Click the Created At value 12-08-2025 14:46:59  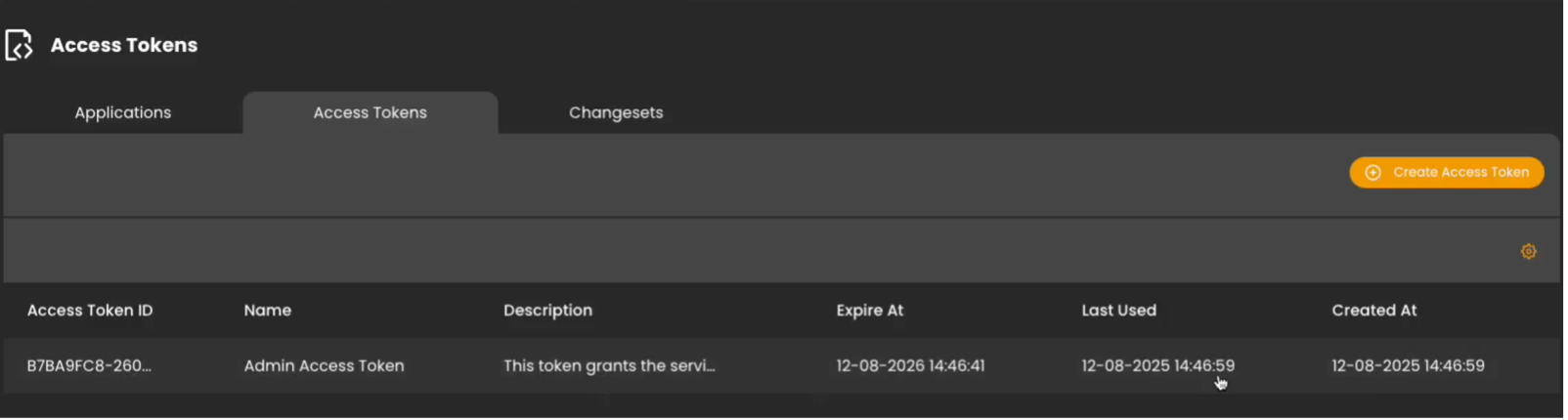pyautogui.click(x=1408, y=366)
